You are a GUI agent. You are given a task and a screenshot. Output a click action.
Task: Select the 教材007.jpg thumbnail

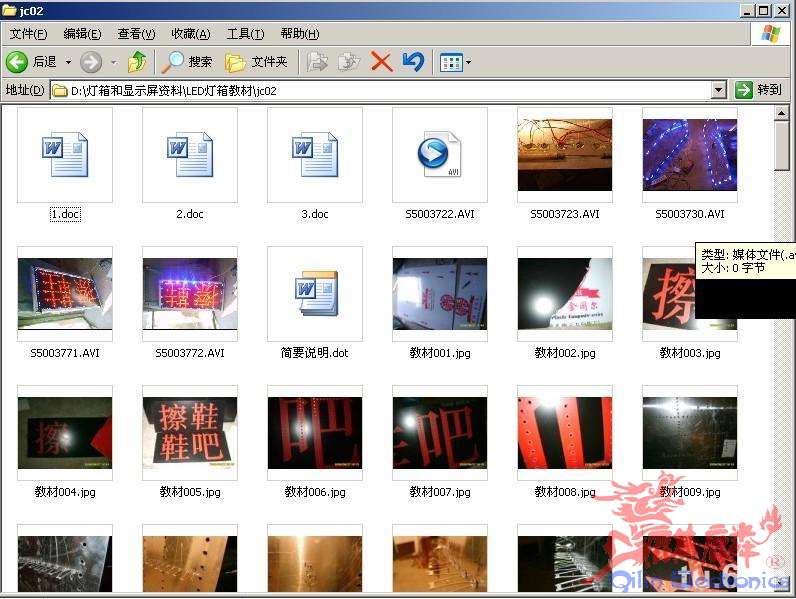(440, 433)
